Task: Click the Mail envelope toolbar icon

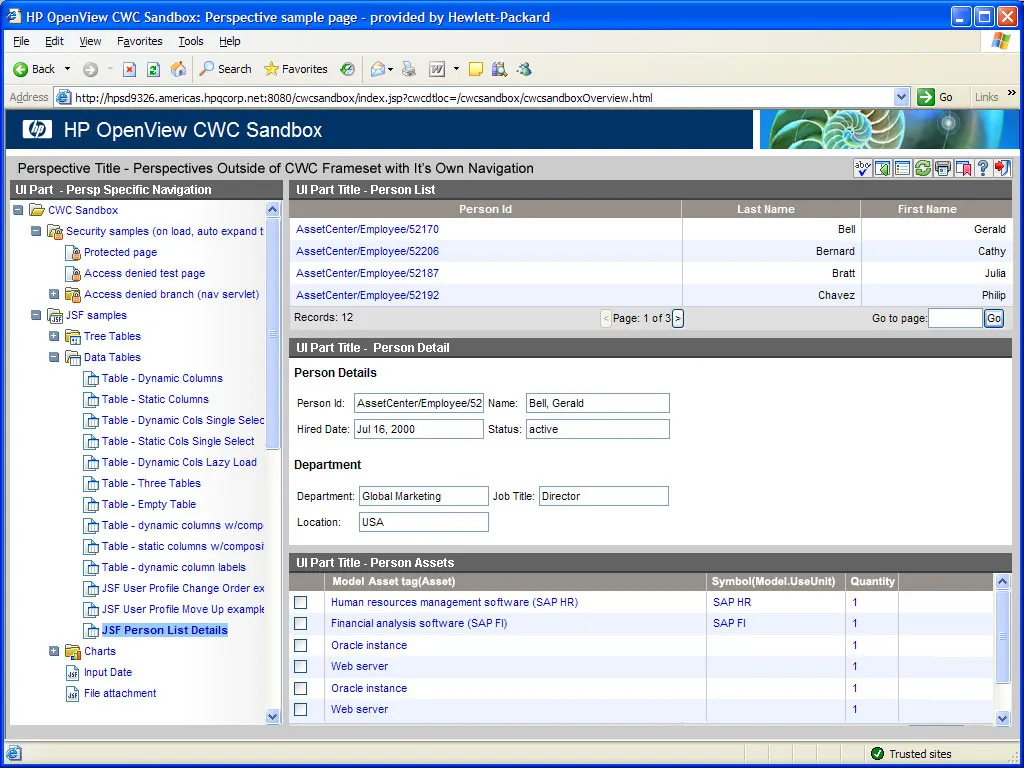Action: tap(377, 69)
